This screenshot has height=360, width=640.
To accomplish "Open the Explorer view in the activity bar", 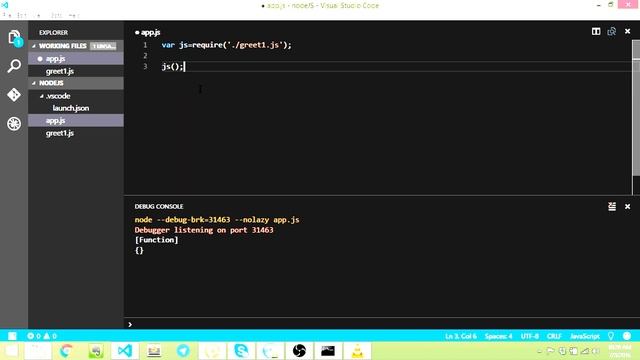I will click(14, 38).
